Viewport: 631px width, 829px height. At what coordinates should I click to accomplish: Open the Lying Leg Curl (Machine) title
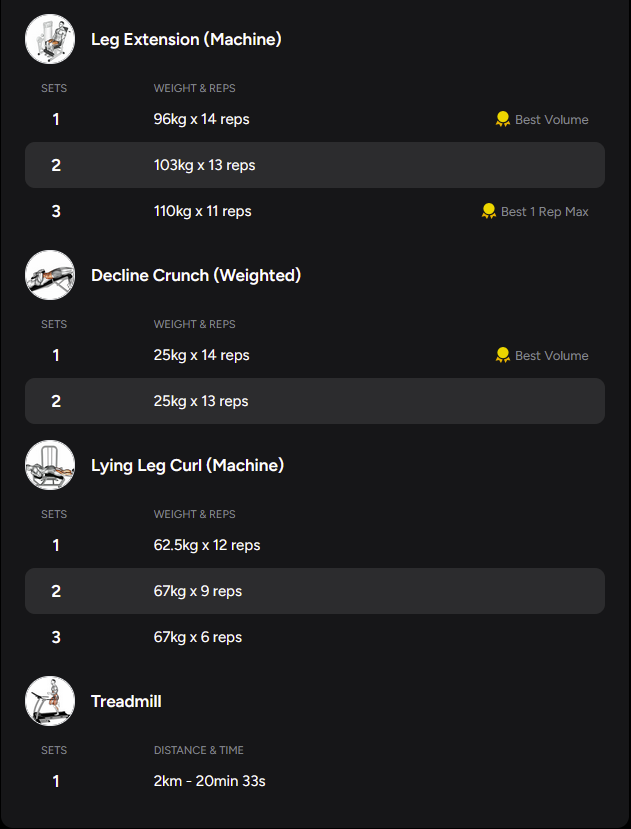pos(187,465)
